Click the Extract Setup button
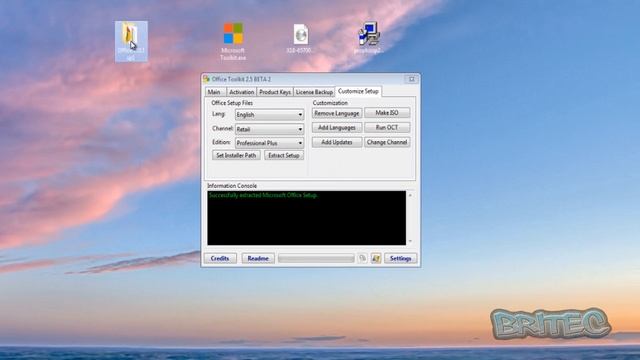Image resolution: width=640 pixels, height=360 pixels. pyautogui.click(x=284, y=155)
